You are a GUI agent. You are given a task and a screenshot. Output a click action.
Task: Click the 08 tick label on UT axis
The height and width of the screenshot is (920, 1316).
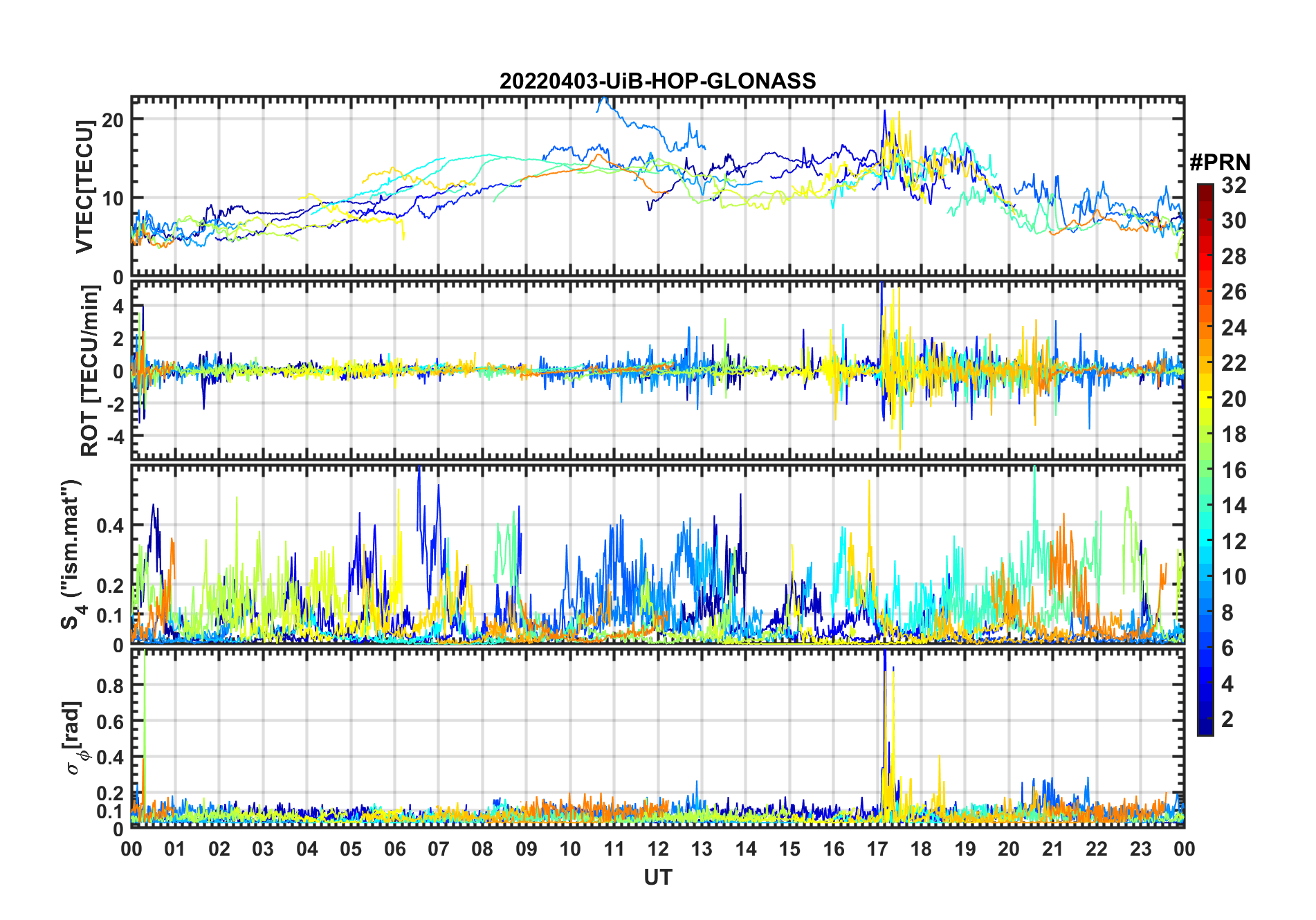click(x=482, y=849)
